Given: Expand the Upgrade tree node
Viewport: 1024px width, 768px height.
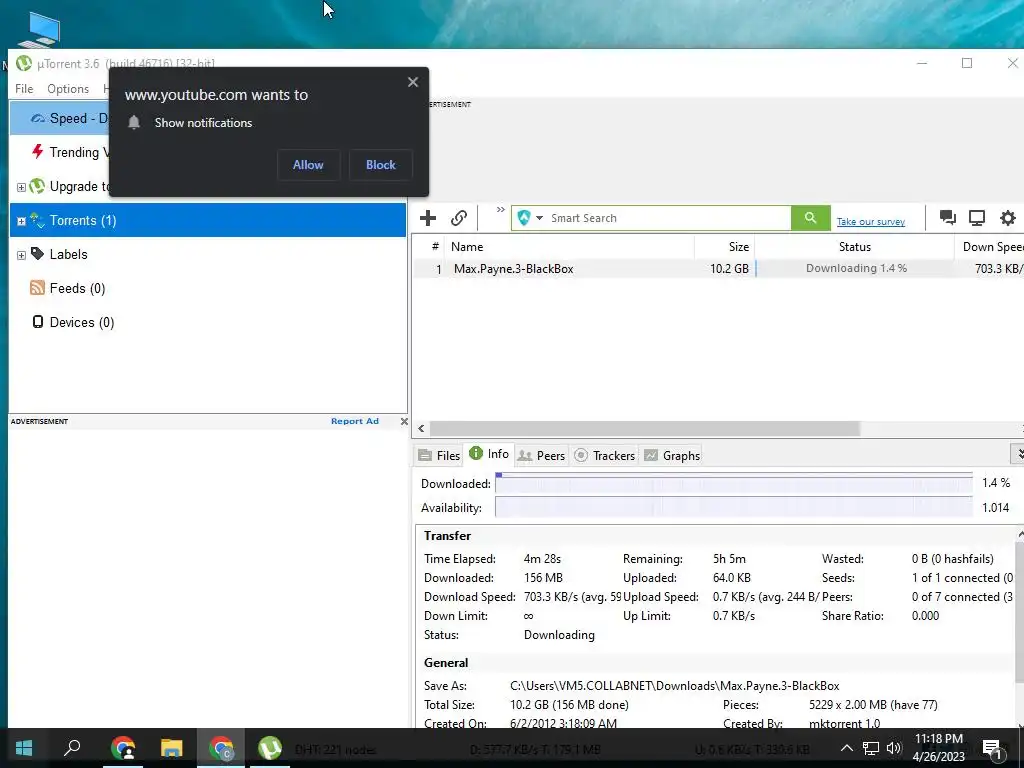Looking at the screenshot, I should tap(21, 187).
